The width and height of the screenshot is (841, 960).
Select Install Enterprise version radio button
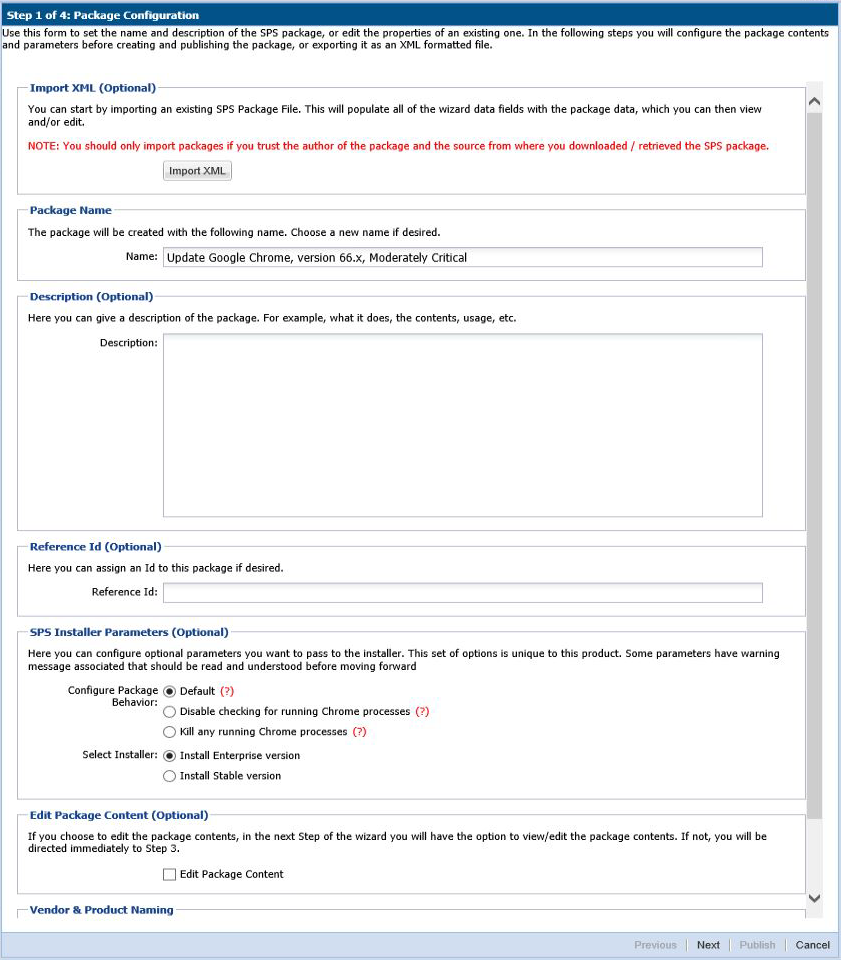(169, 756)
